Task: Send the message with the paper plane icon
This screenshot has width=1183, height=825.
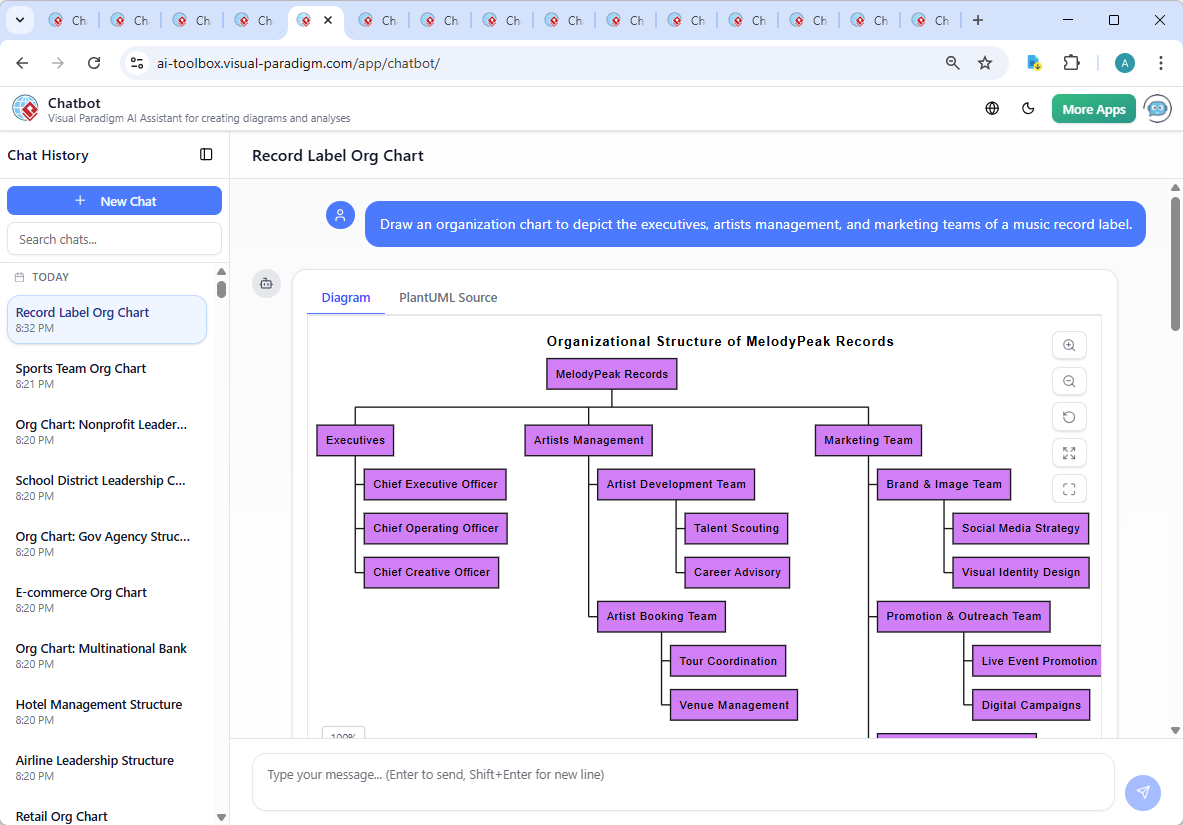Action: tap(1143, 792)
